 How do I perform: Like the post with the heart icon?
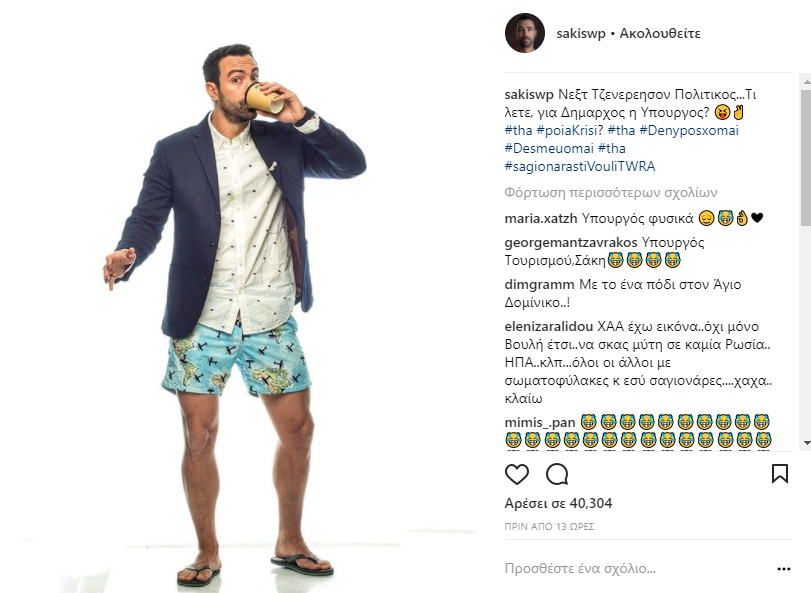pyautogui.click(x=517, y=474)
